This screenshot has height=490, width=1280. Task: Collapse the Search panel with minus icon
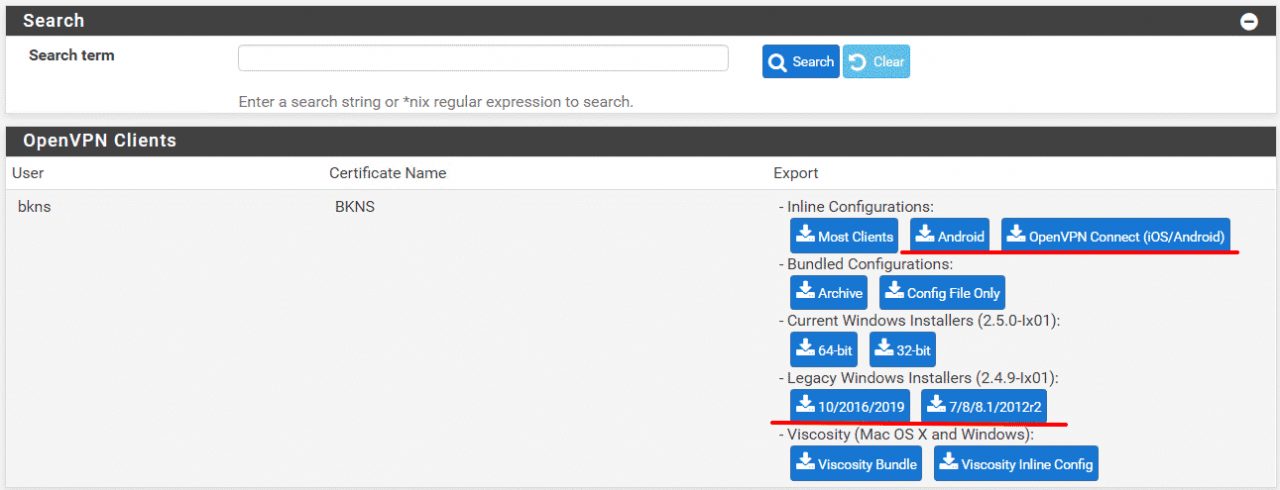pyautogui.click(x=1249, y=21)
